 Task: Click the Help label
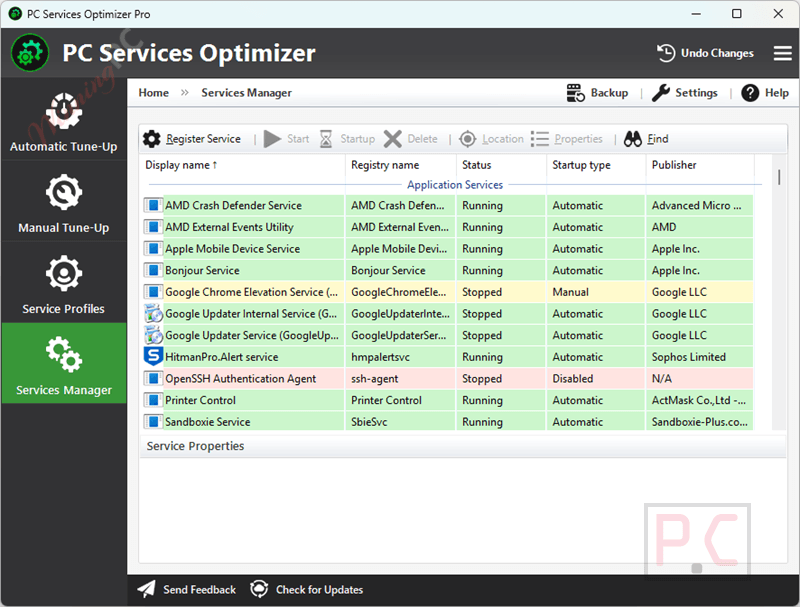coord(777,93)
